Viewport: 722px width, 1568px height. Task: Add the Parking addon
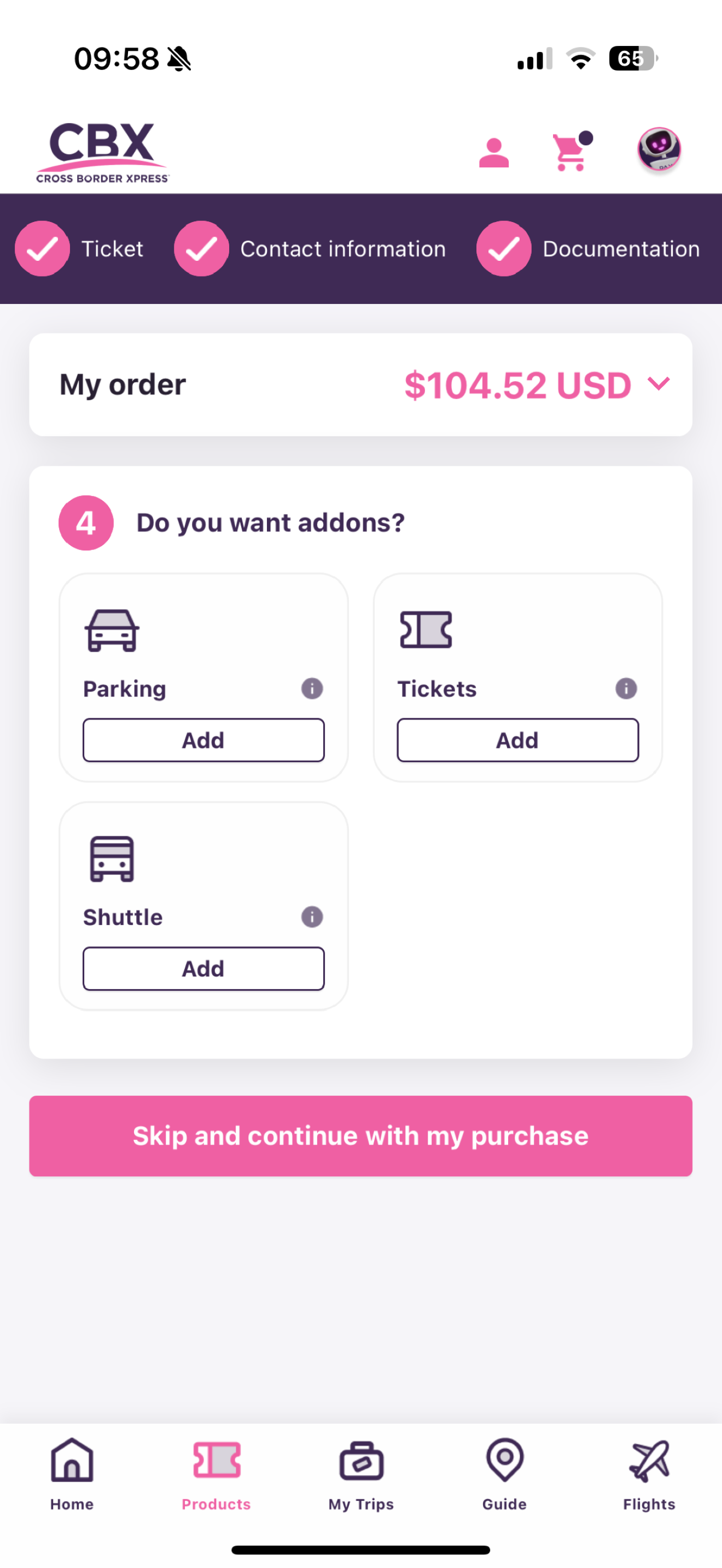click(x=203, y=740)
